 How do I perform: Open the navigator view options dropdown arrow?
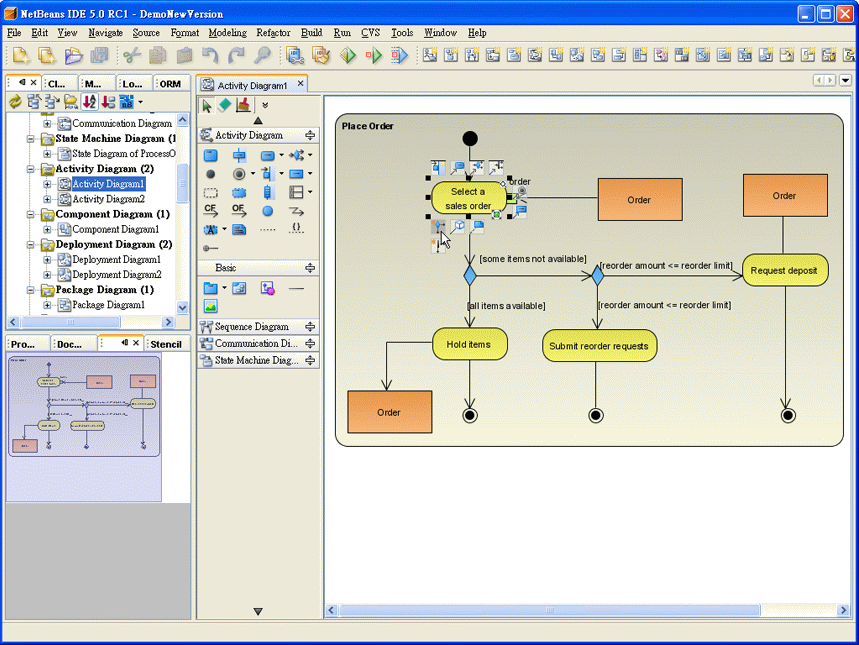click(x=140, y=102)
